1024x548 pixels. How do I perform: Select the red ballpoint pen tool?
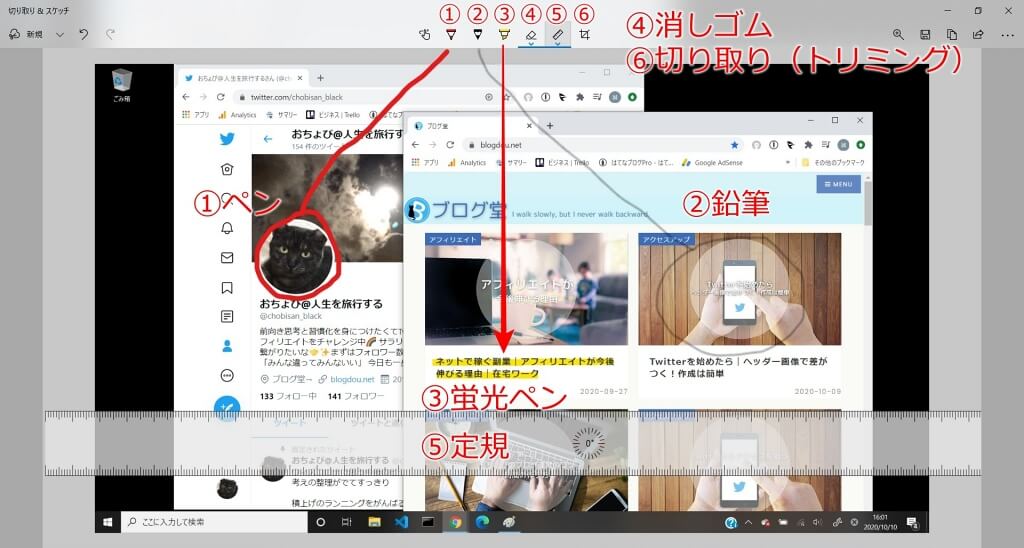coord(451,35)
